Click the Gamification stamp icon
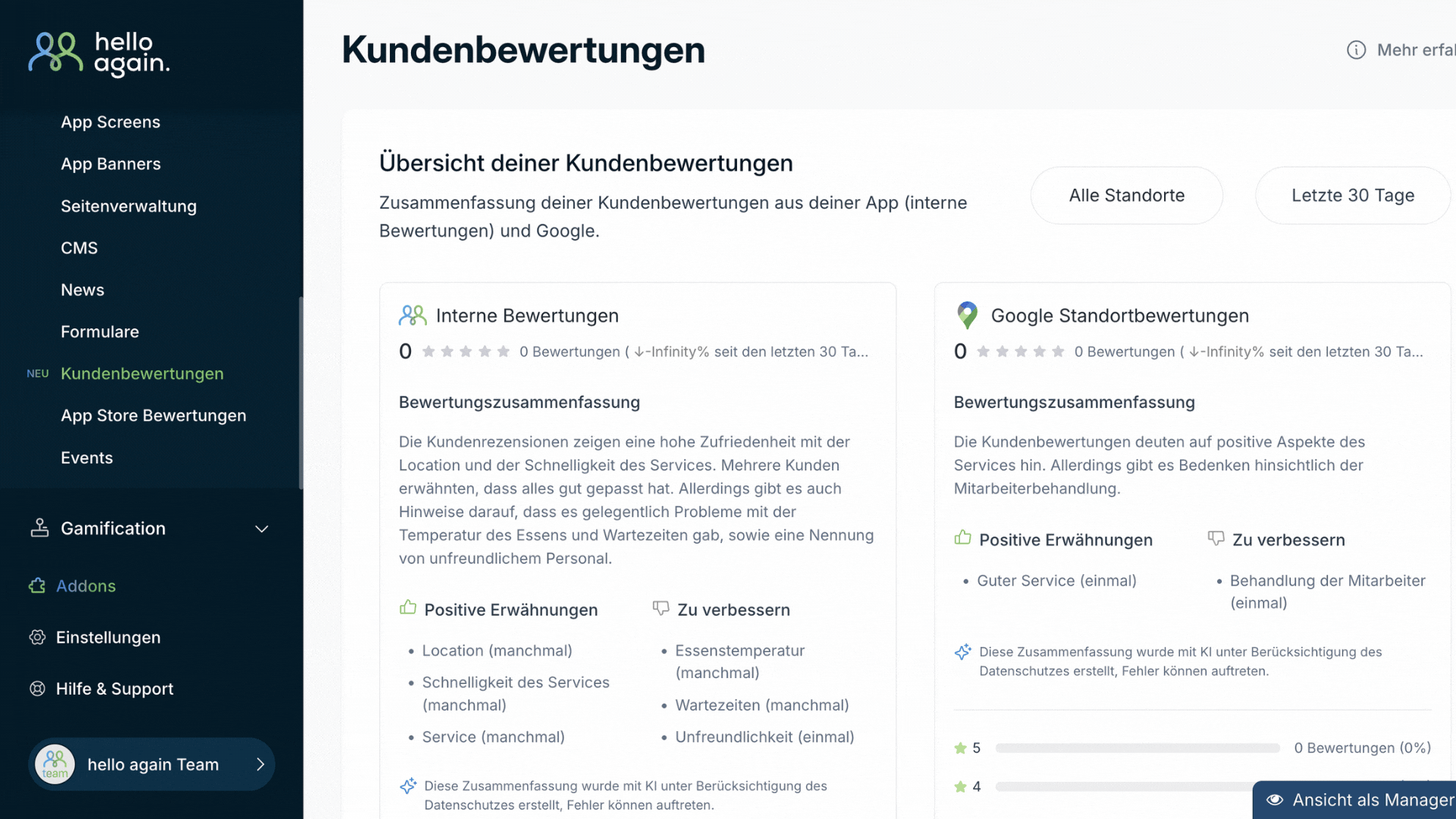 coord(39,528)
